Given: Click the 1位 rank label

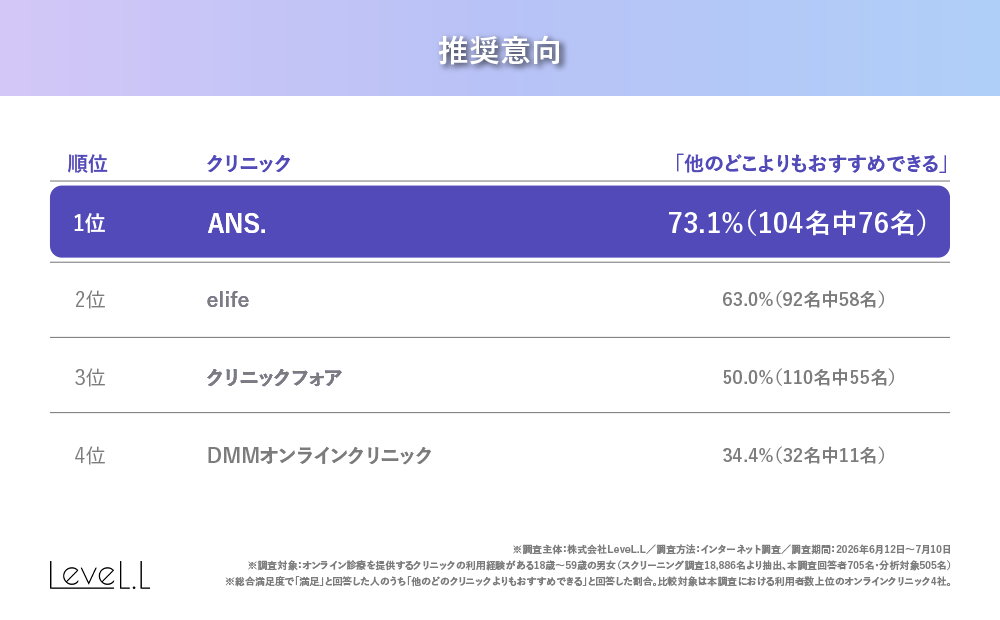Looking at the screenshot, I should pyautogui.click(x=89, y=223).
